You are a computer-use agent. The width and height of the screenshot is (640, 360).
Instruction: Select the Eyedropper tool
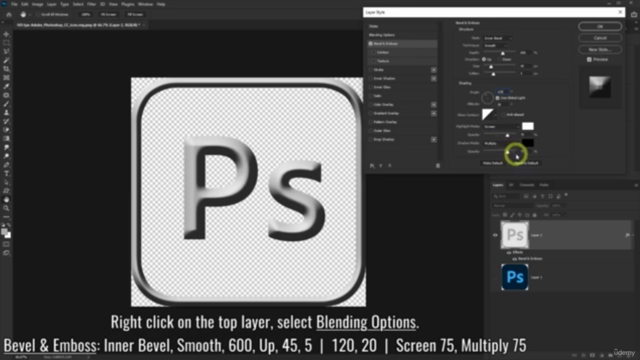pos(6,87)
